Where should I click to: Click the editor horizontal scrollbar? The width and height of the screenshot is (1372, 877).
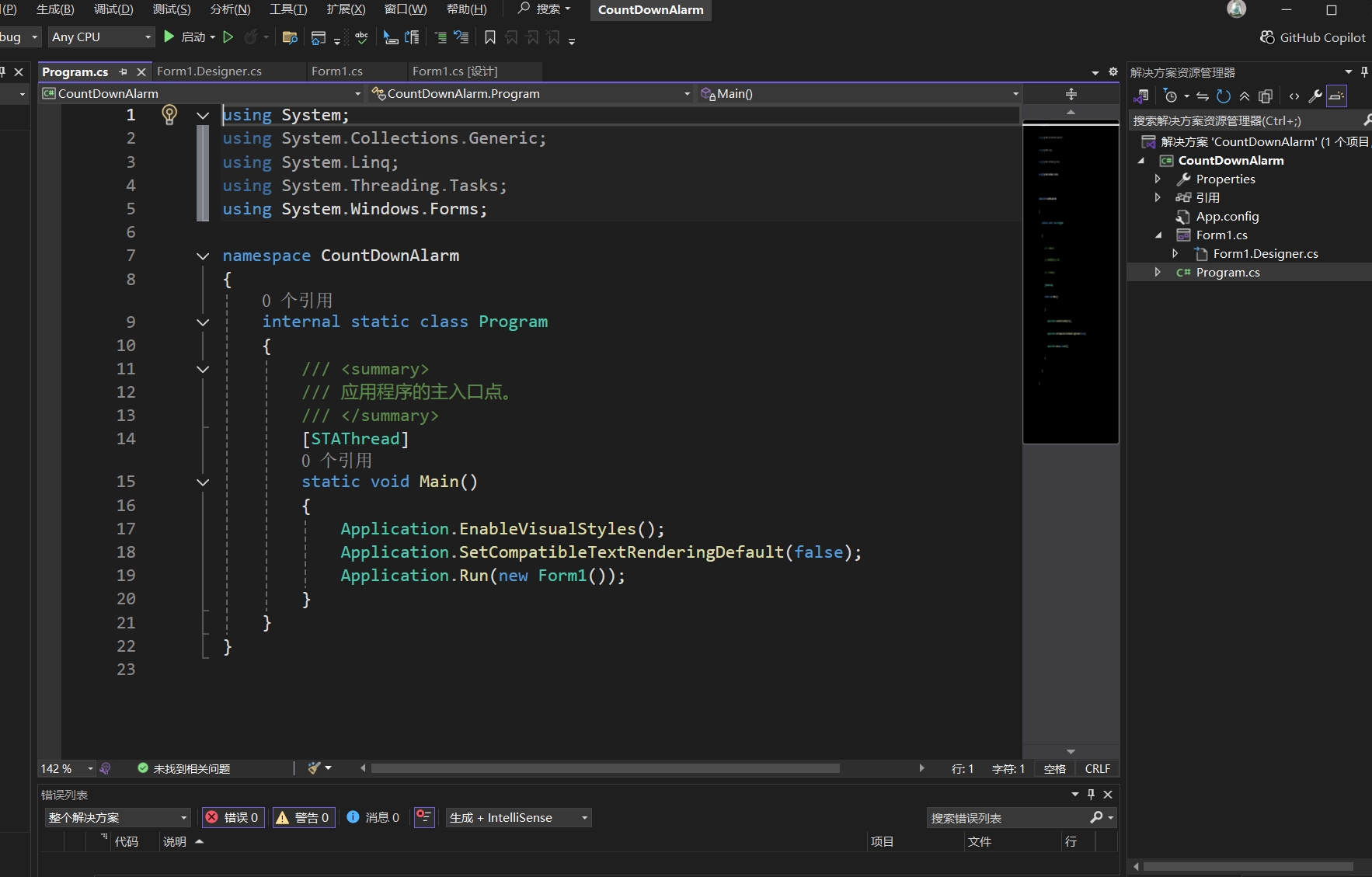pos(604,768)
